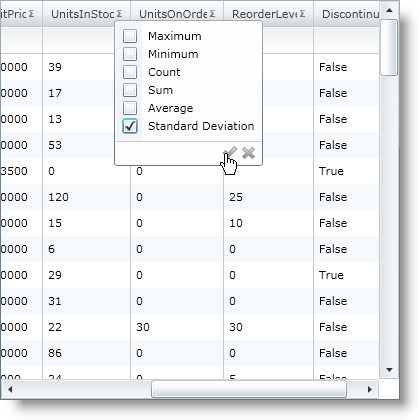Click UnitsOnOrder cell in stock-22 row
This screenshot has height=420, width=420.
(x=177, y=327)
